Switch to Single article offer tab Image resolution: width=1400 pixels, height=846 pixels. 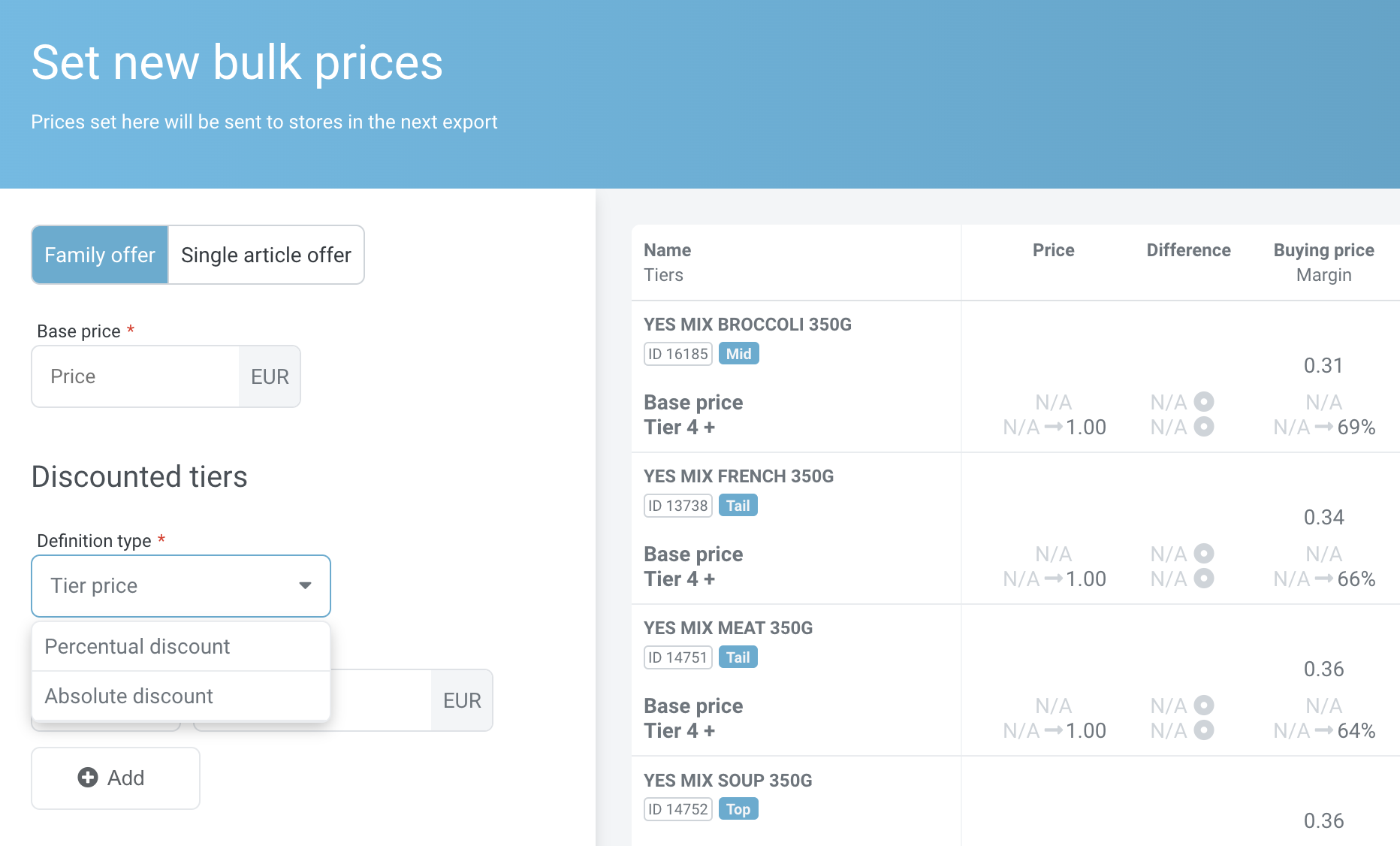(266, 255)
